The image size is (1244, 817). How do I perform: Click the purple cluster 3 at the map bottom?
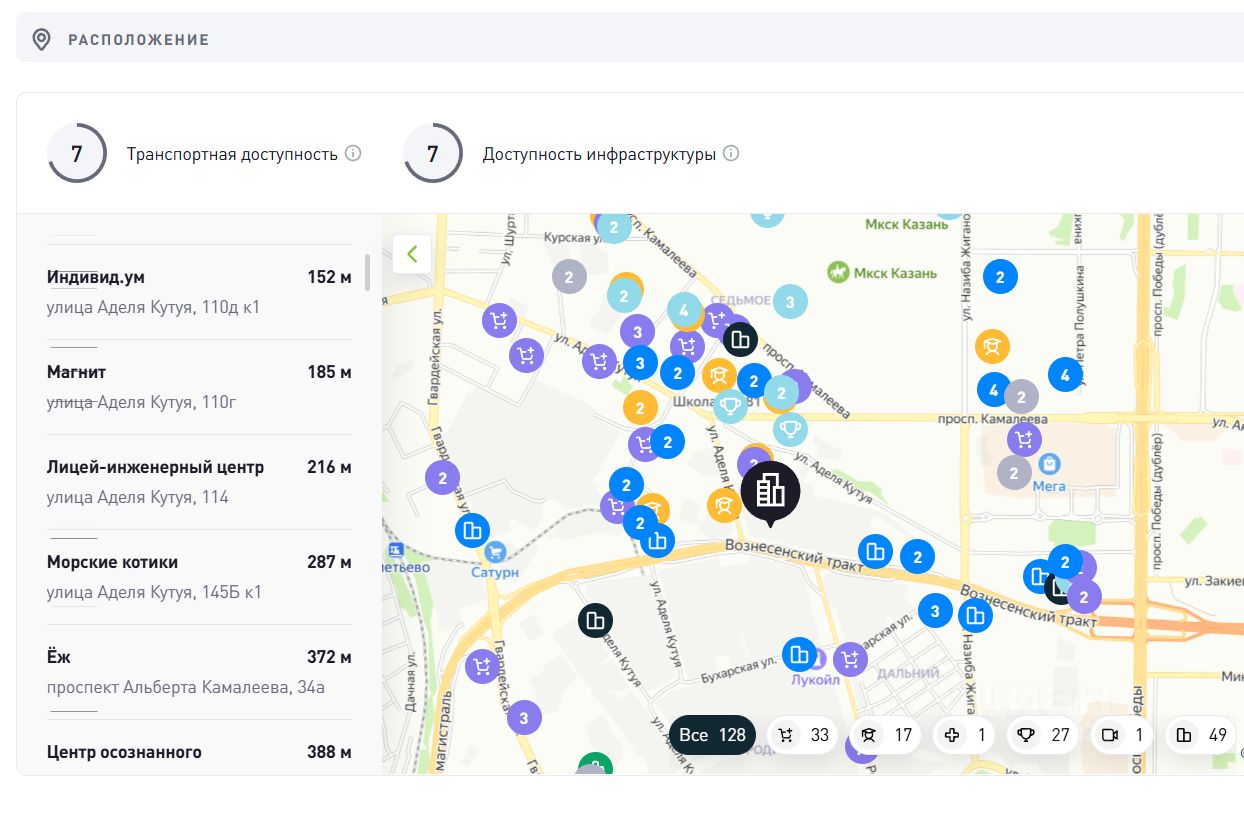point(524,717)
